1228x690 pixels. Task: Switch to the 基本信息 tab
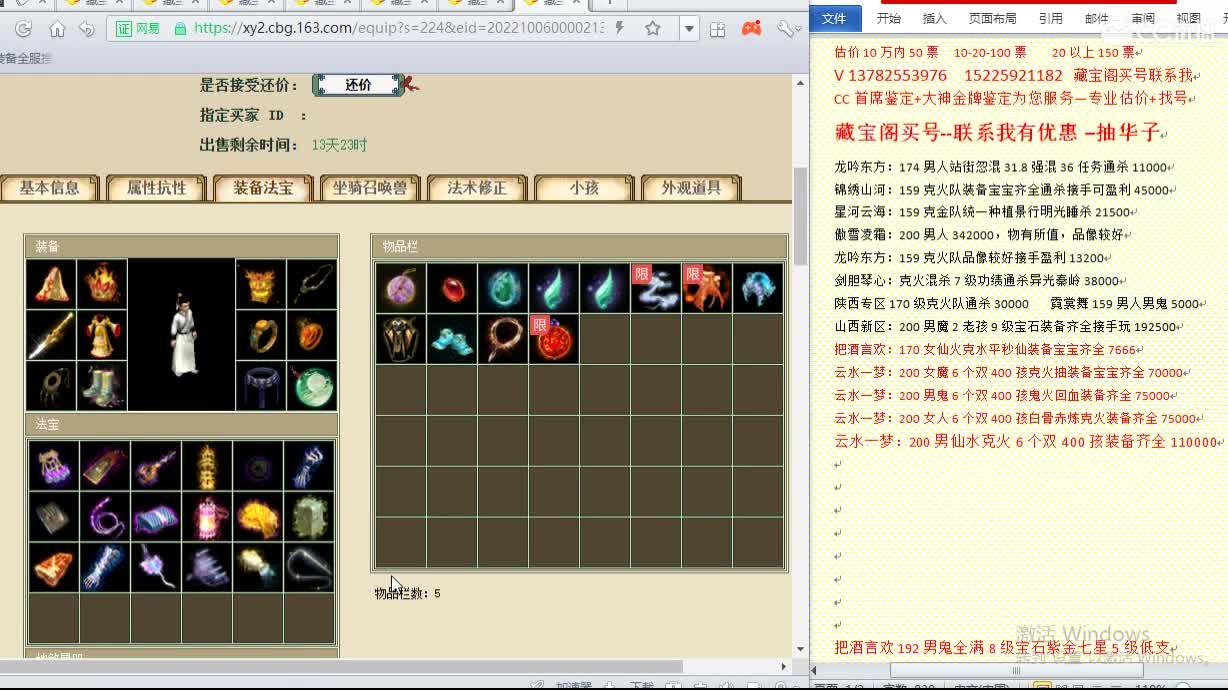(50, 188)
